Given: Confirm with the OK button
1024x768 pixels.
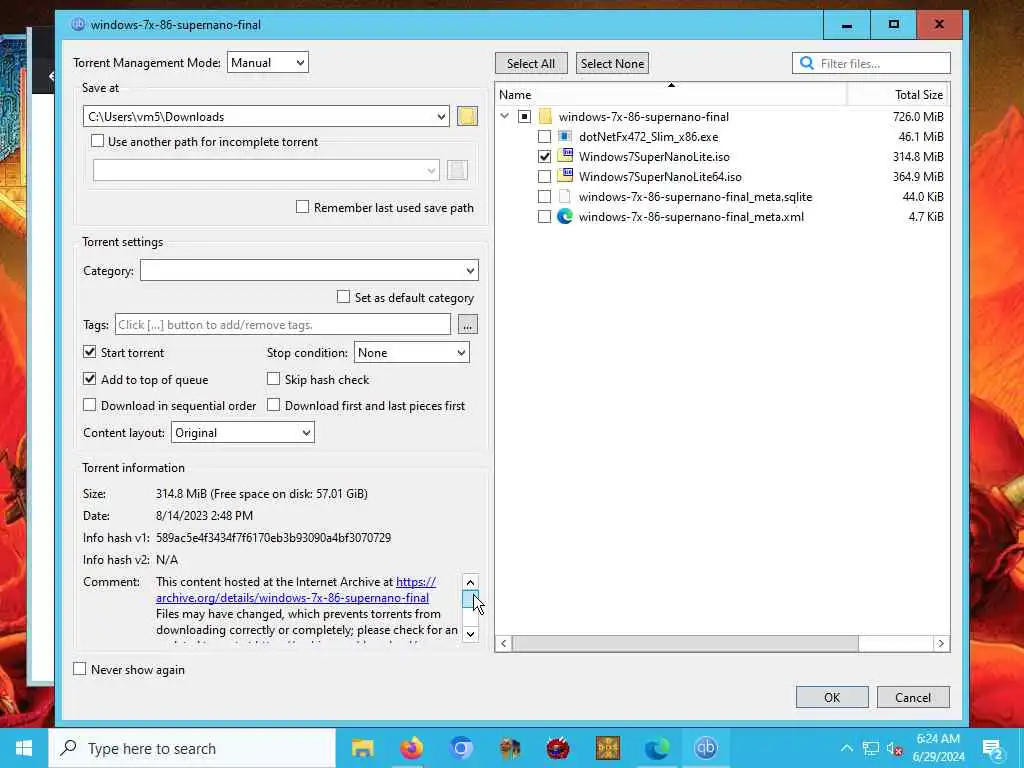Looking at the screenshot, I should pyautogui.click(x=832, y=697).
